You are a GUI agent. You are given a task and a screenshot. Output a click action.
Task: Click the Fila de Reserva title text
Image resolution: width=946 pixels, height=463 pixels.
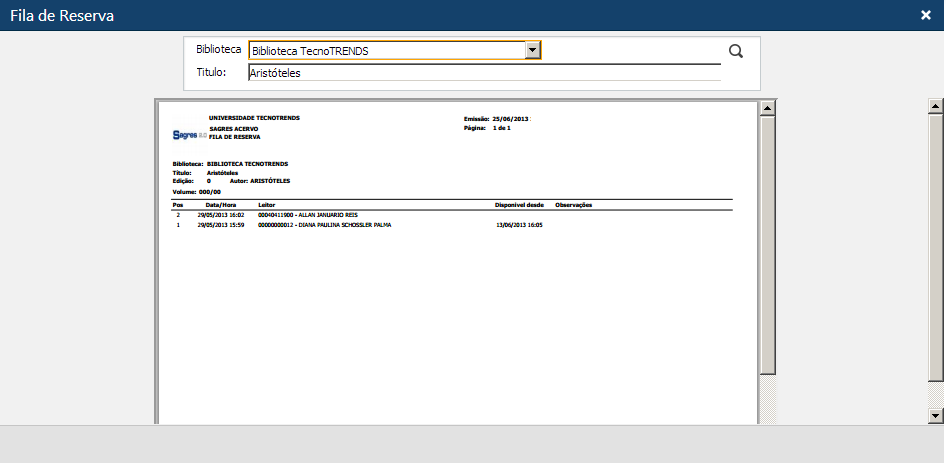pyautogui.click(x=62, y=16)
